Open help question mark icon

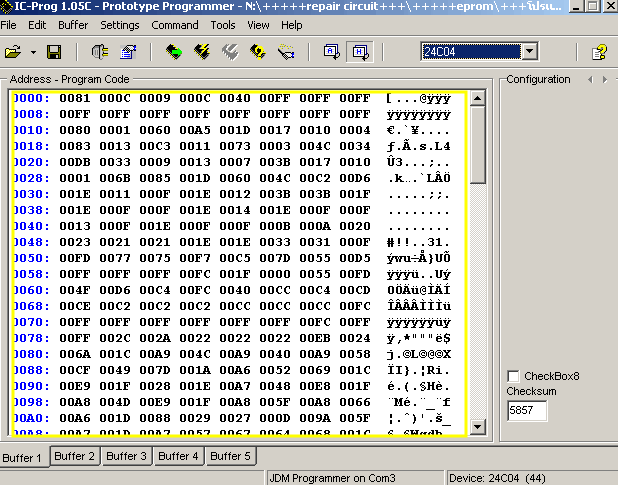click(599, 52)
